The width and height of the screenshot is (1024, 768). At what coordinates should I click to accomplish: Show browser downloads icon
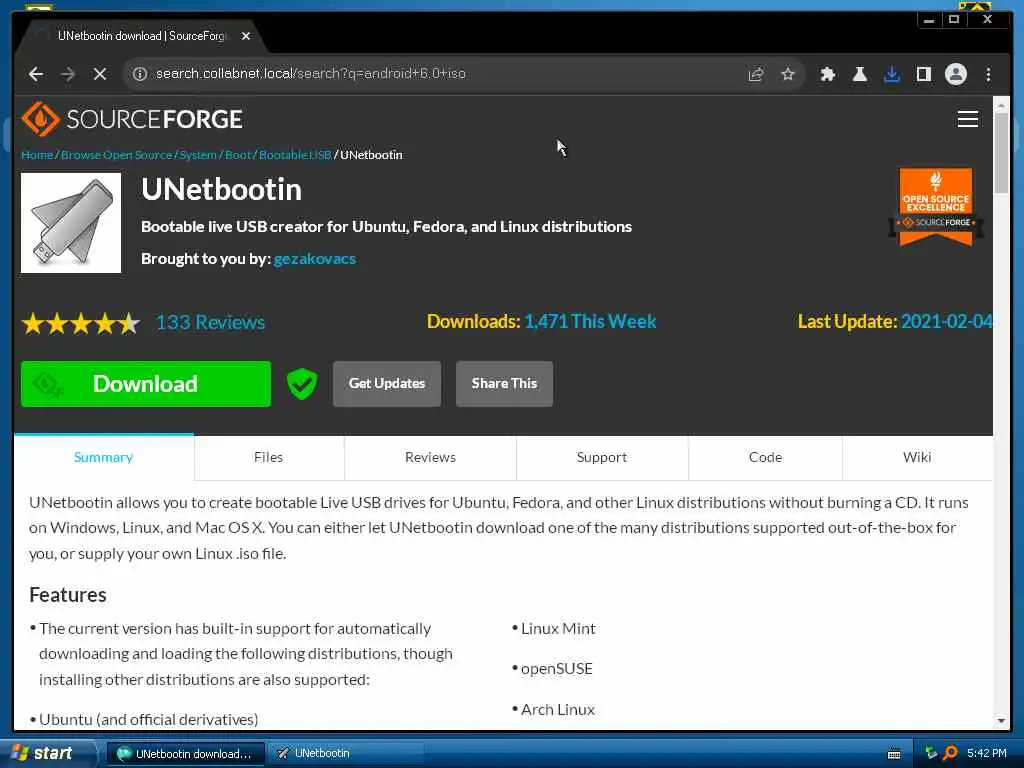891,74
